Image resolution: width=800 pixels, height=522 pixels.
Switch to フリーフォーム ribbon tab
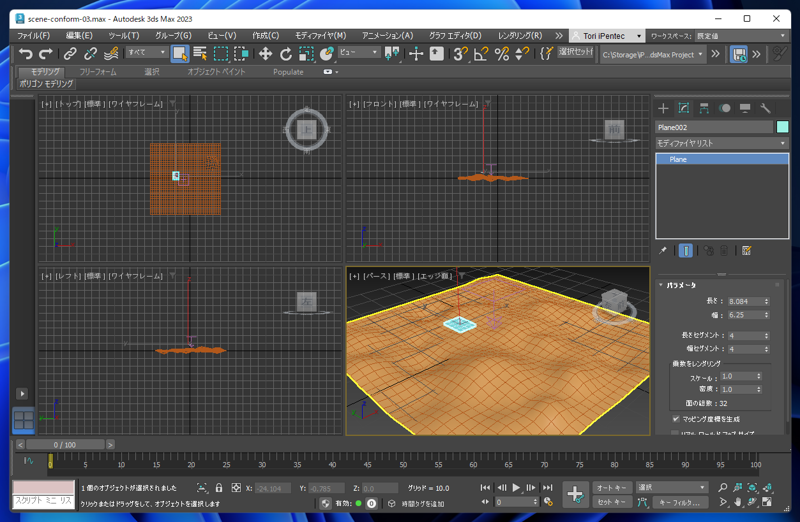click(x=98, y=72)
